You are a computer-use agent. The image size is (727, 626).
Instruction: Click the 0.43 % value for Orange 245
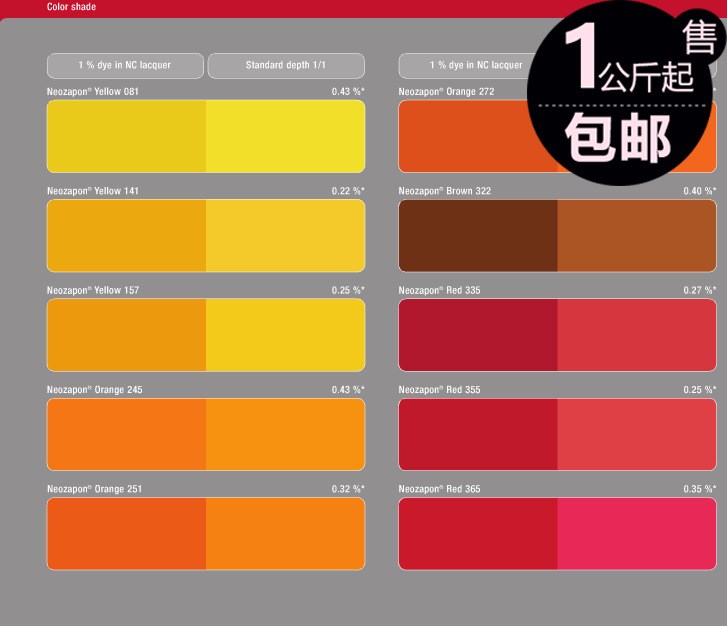tap(348, 390)
